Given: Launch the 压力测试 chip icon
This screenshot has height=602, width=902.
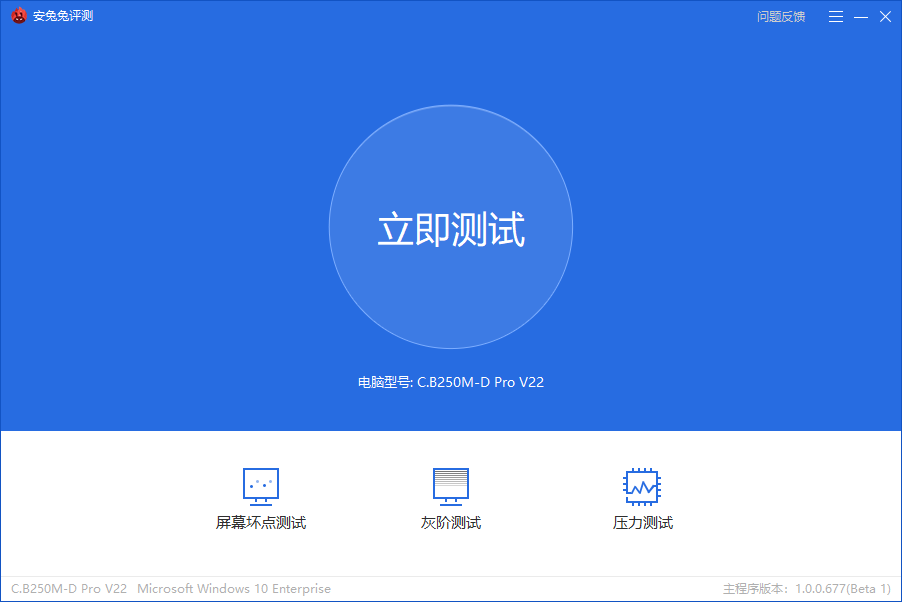Looking at the screenshot, I should pos(642,486).
